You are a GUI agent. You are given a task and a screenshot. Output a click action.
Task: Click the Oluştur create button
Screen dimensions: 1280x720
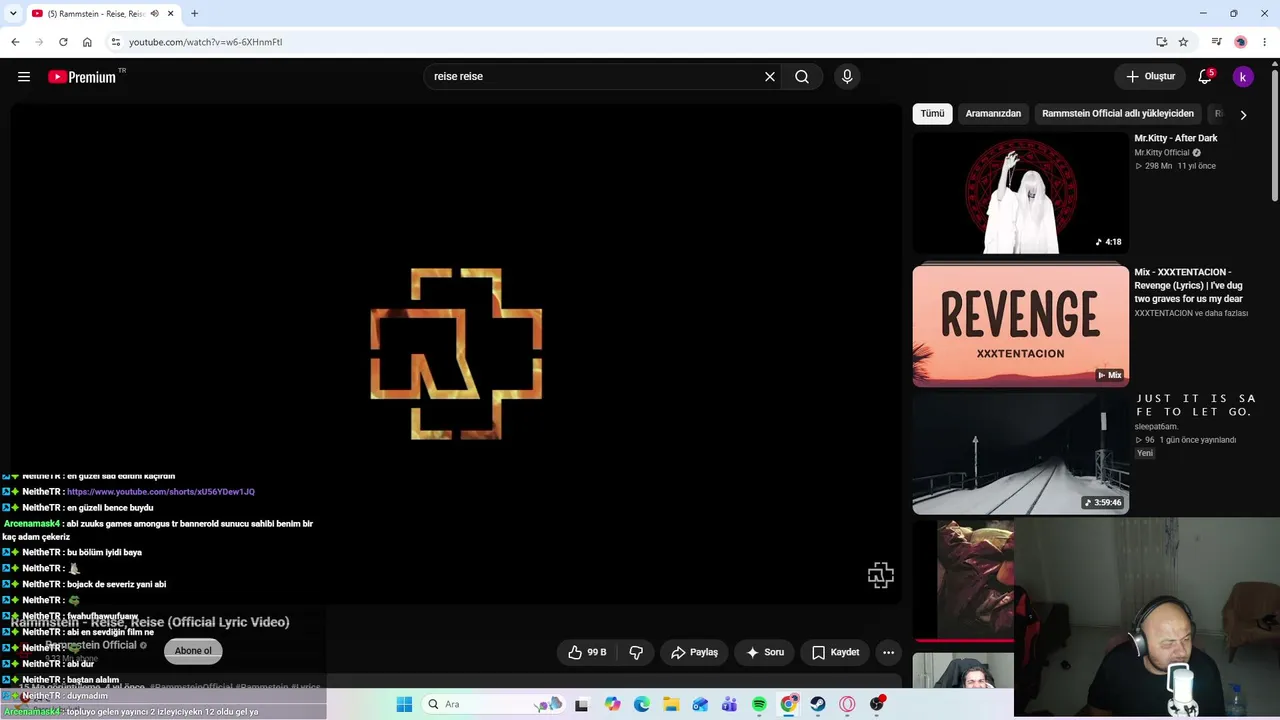point(1150,77)
